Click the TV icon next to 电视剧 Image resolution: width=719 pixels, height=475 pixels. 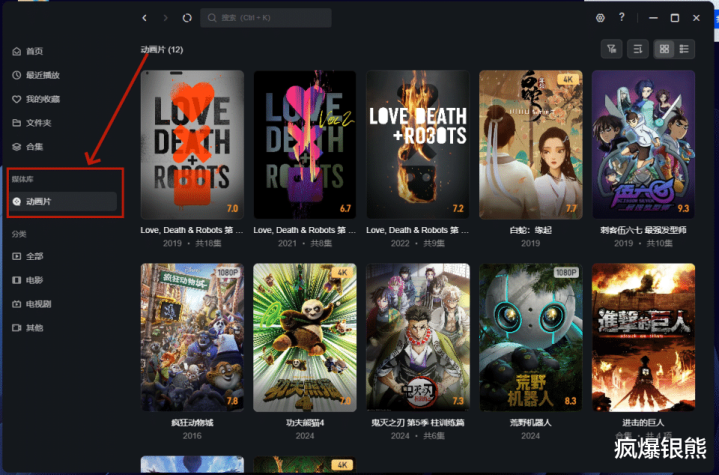click(17, 304)
